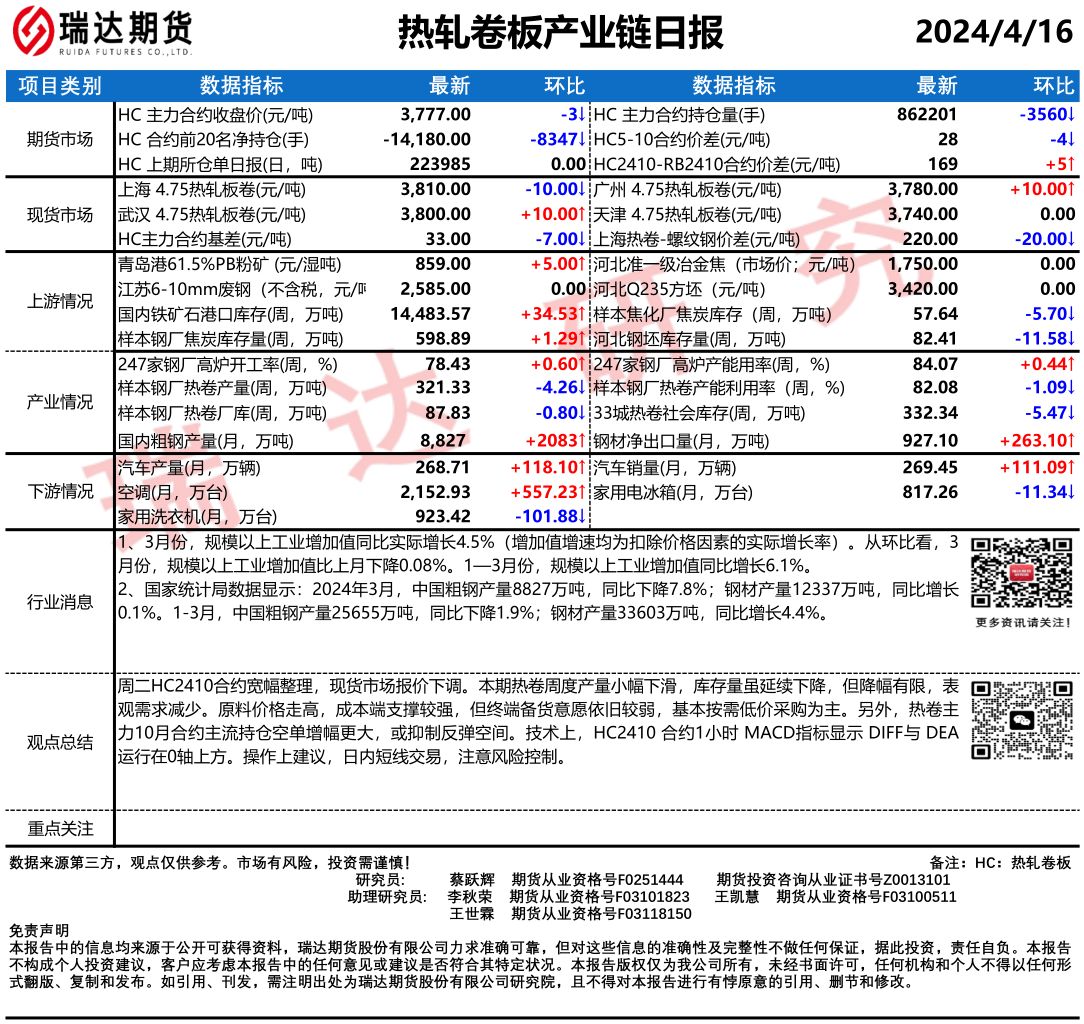Click the 重点关注 row label
Viewport: 1084px width, 1024px height.
(x=60, y=828)
